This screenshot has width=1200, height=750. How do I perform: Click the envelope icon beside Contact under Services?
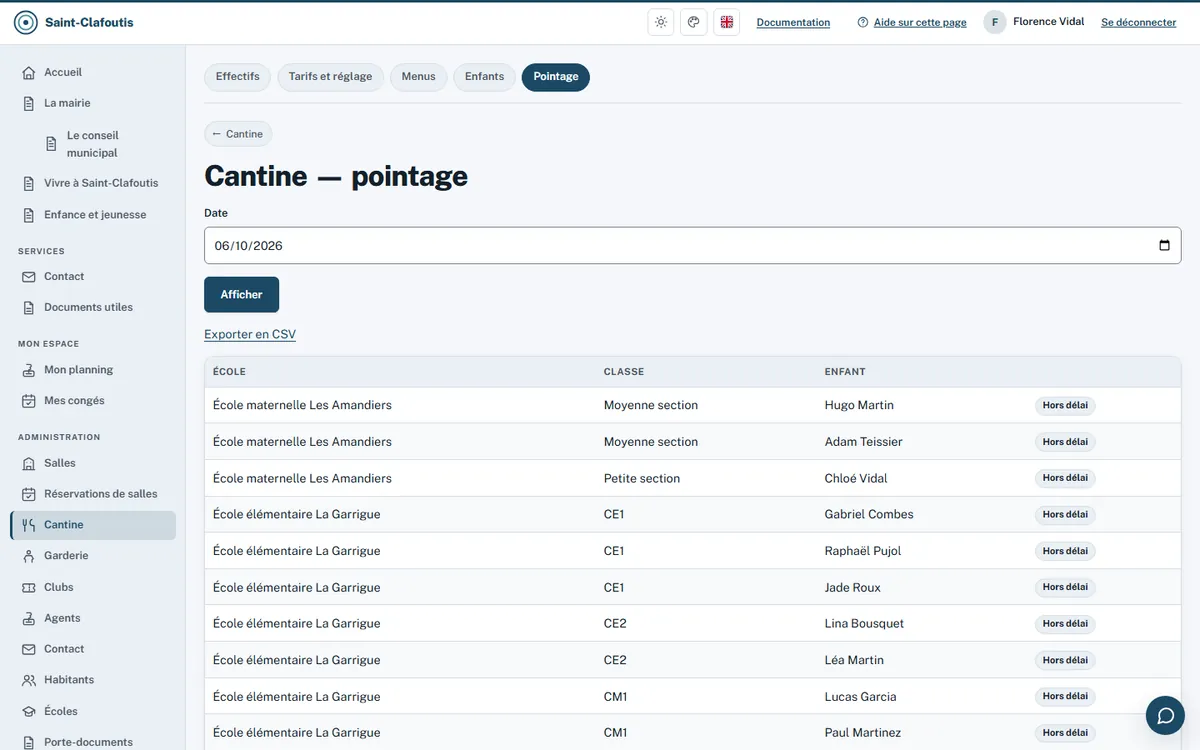tap(29, 276)
